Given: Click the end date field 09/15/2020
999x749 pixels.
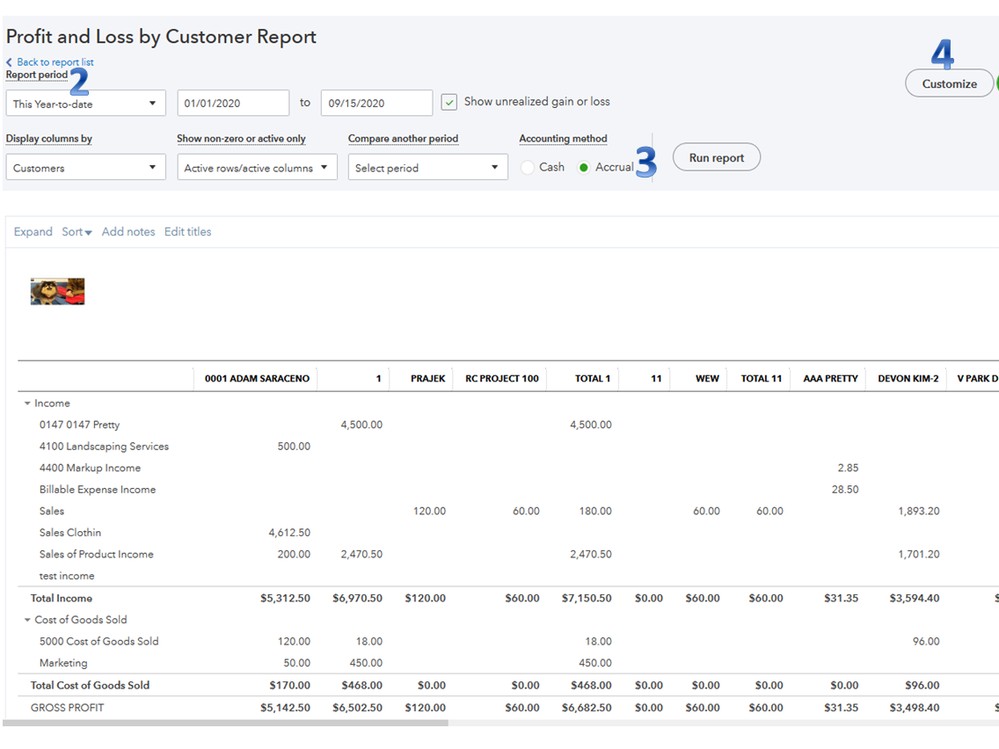Looking at the screenshot, I should coord(377,103).
